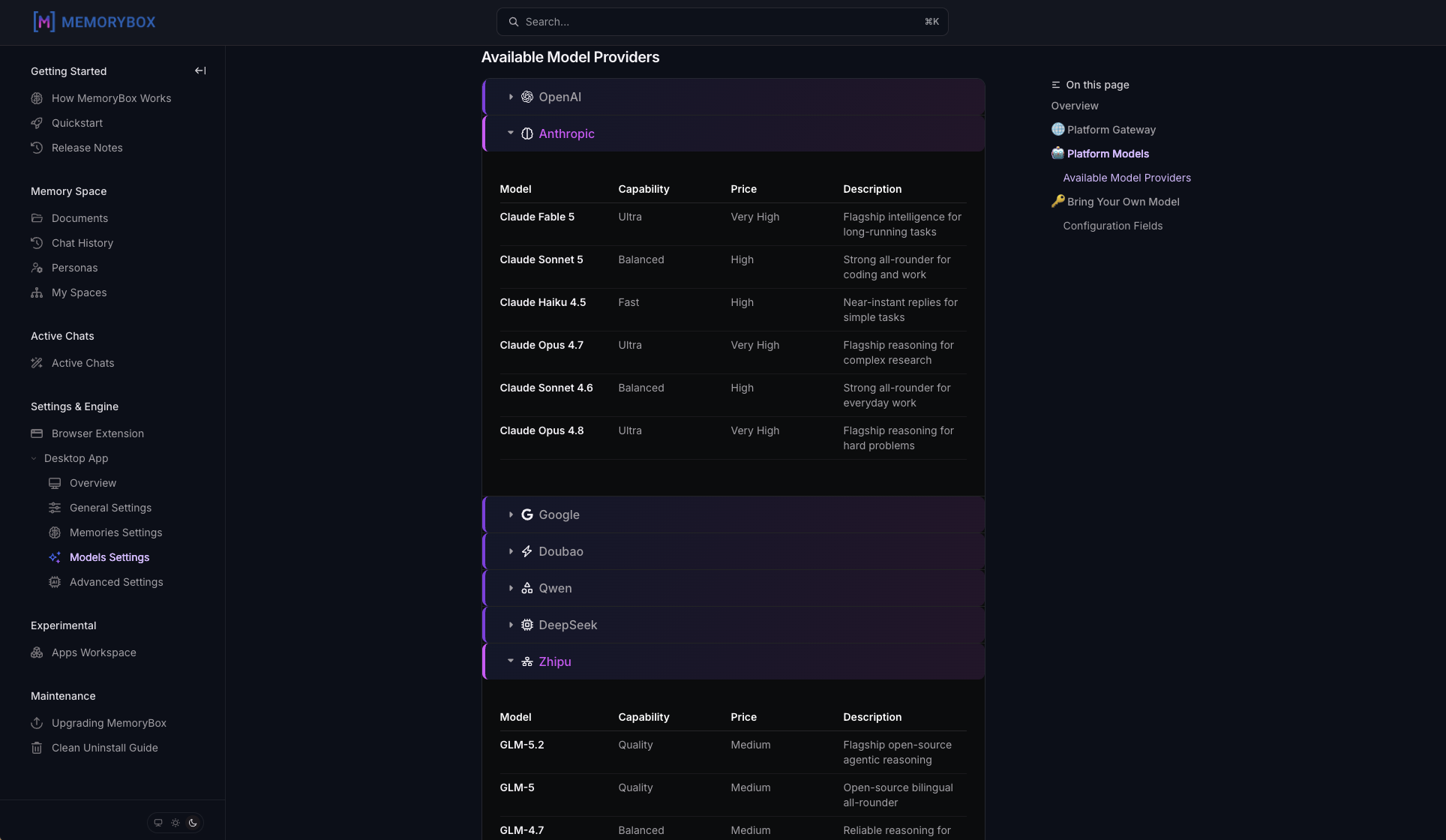This screenshot has width=1446, height=840.
Task: Switch to light theme mode
Action: (175, 823)
